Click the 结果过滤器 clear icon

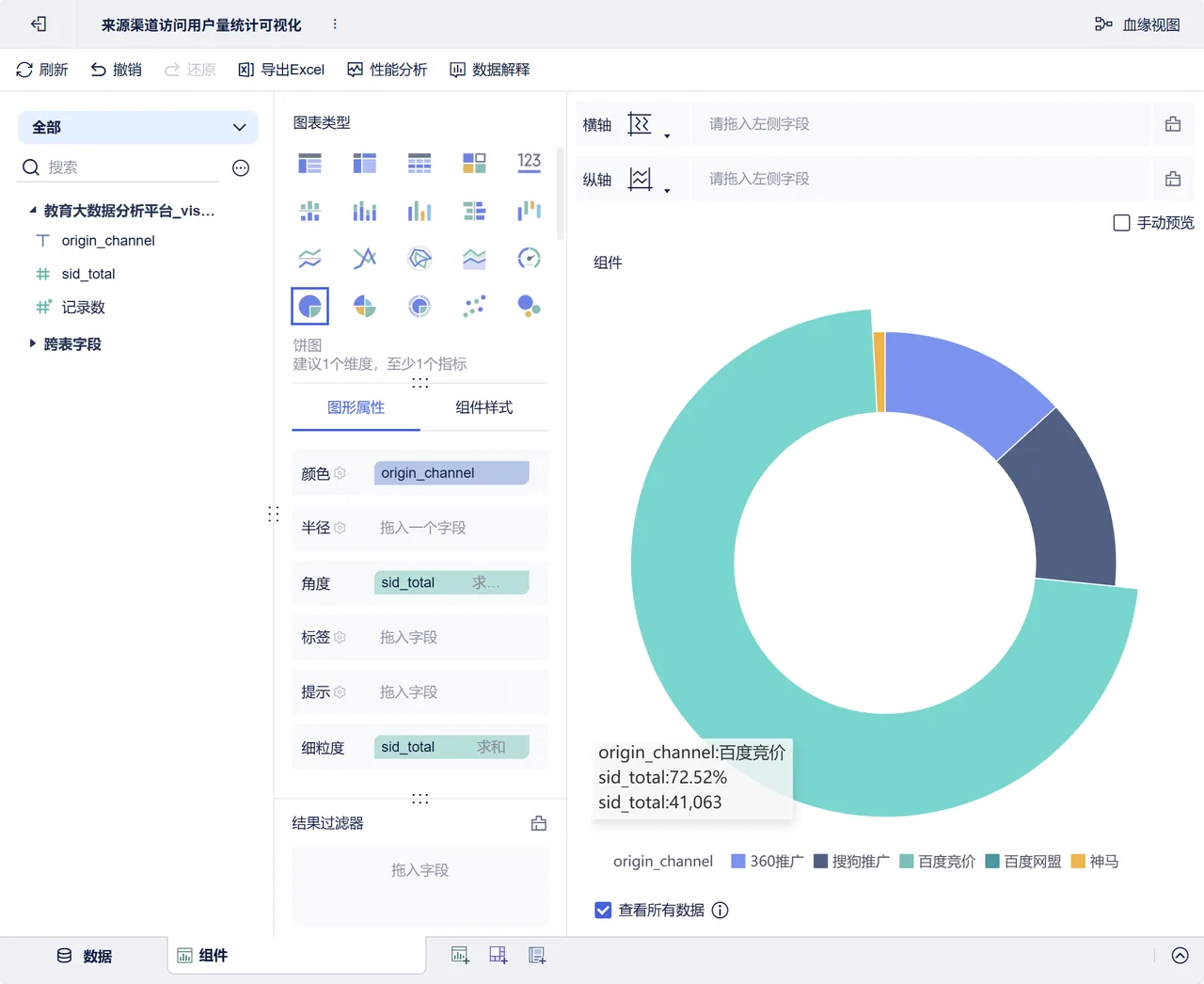[x=539, y=823]
